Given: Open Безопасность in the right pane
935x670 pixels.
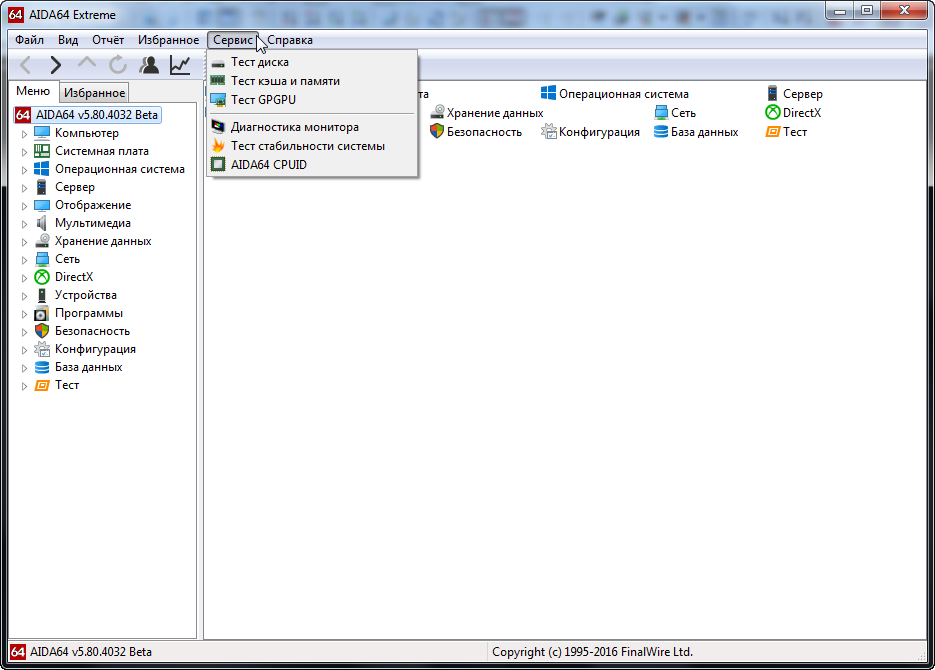Looking at the screenshot, I should (x=476, y=132).
